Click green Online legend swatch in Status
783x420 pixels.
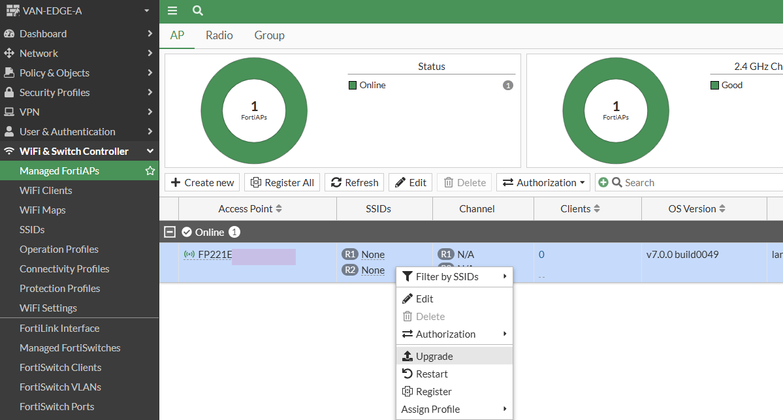353,85
